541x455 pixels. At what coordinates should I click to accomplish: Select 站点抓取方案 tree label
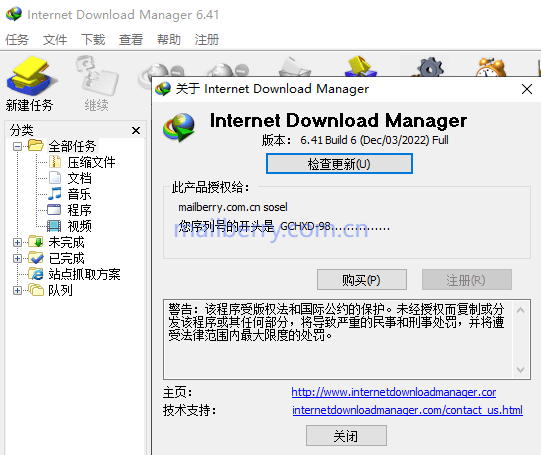tap(84, 274)
